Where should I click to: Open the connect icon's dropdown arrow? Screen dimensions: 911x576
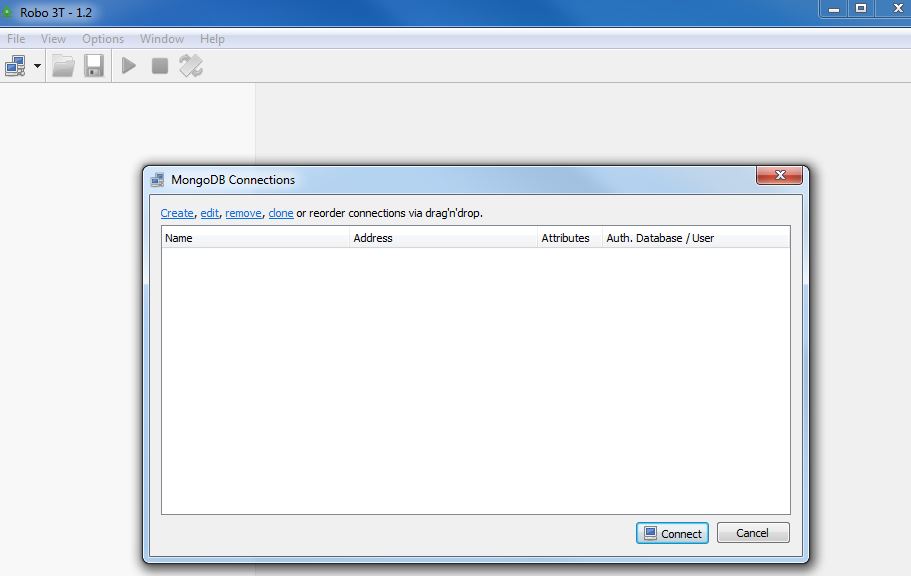(37, 66)
